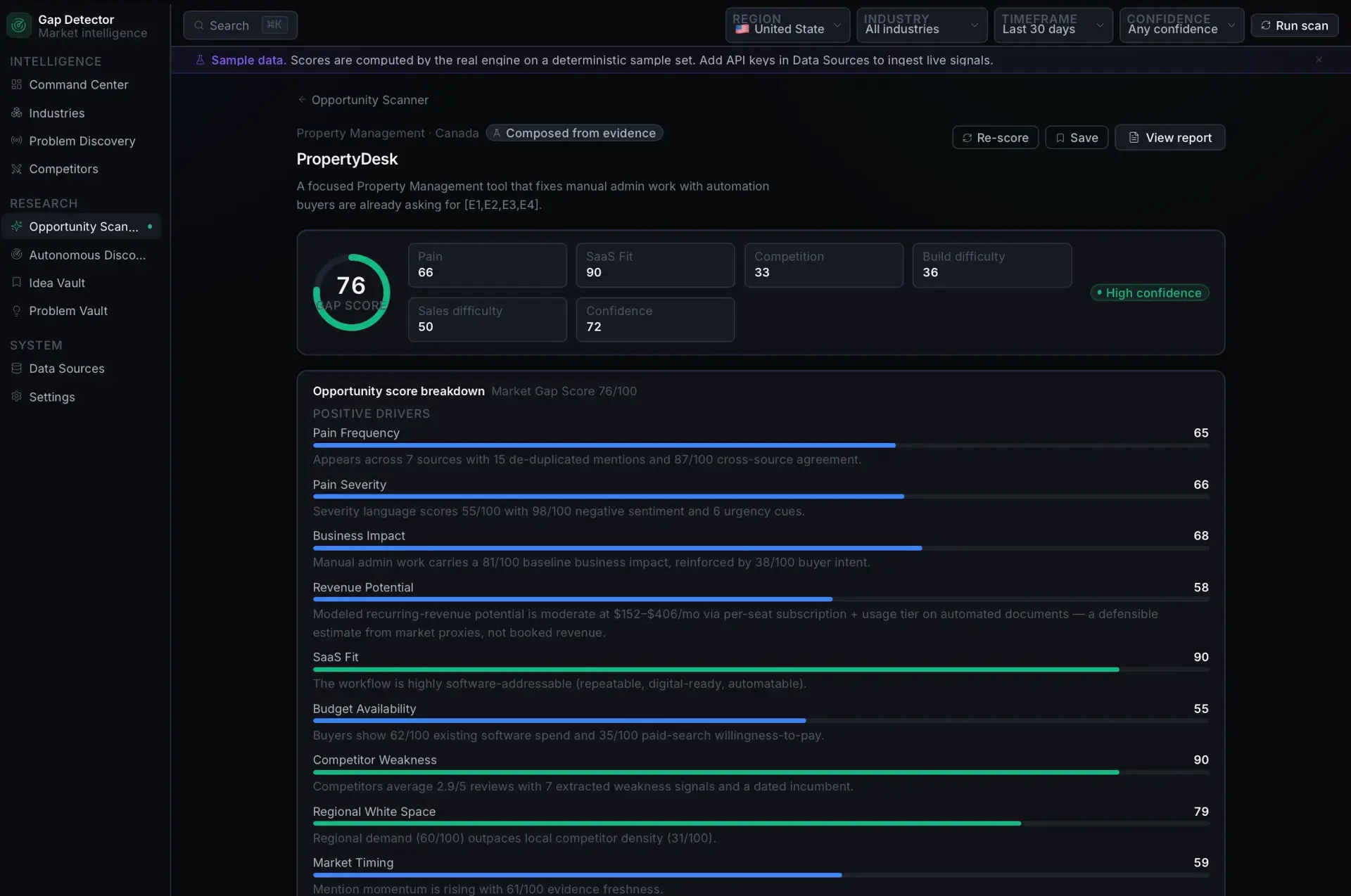Open Command Center from sidebar
The height and width of the screenshot is (896, 1351).
pos(81,84)
